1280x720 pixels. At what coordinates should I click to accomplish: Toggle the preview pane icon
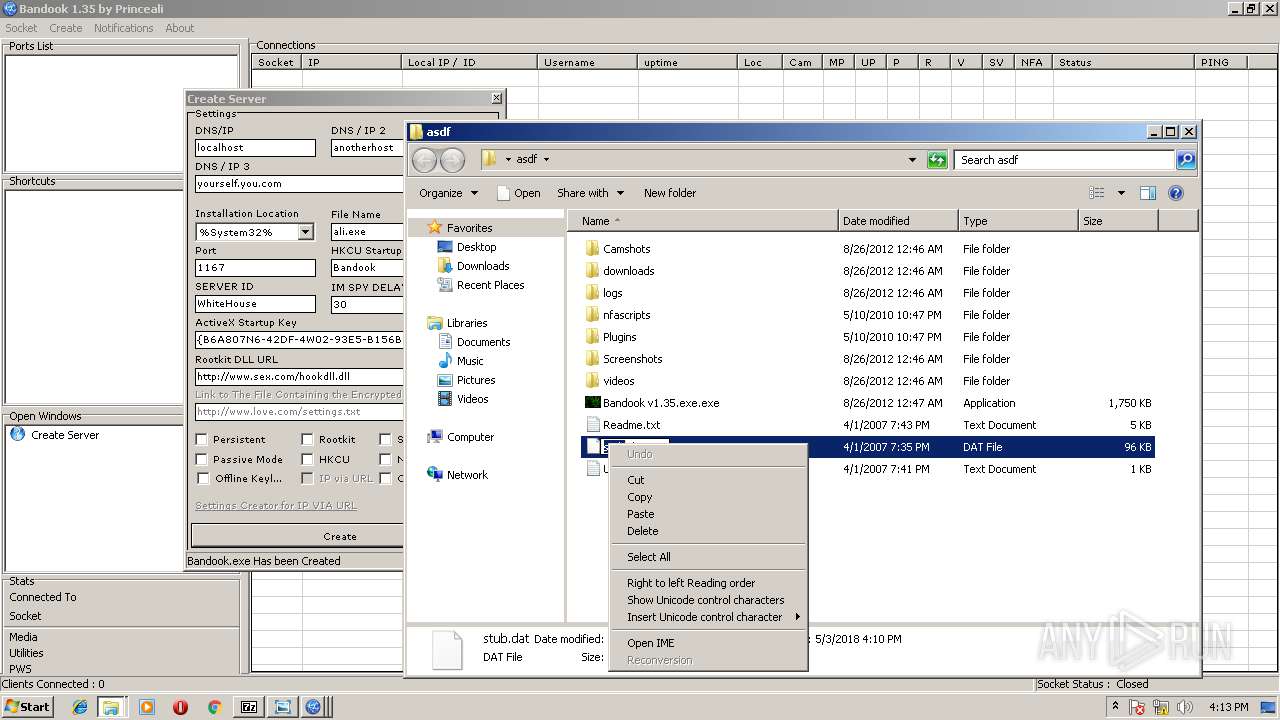1148,193
